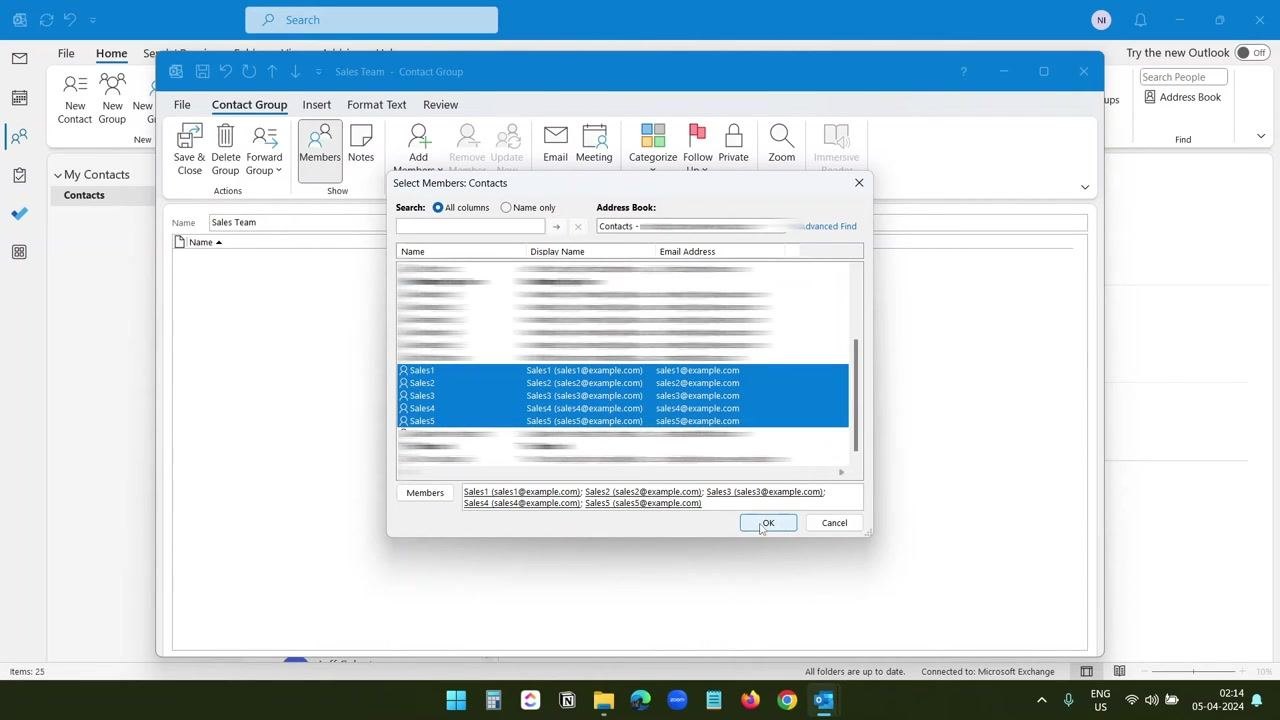The height and width of the screenshot is (720, 1280).
Task: Open the People view in the sidebar
Action: [19, 137]
